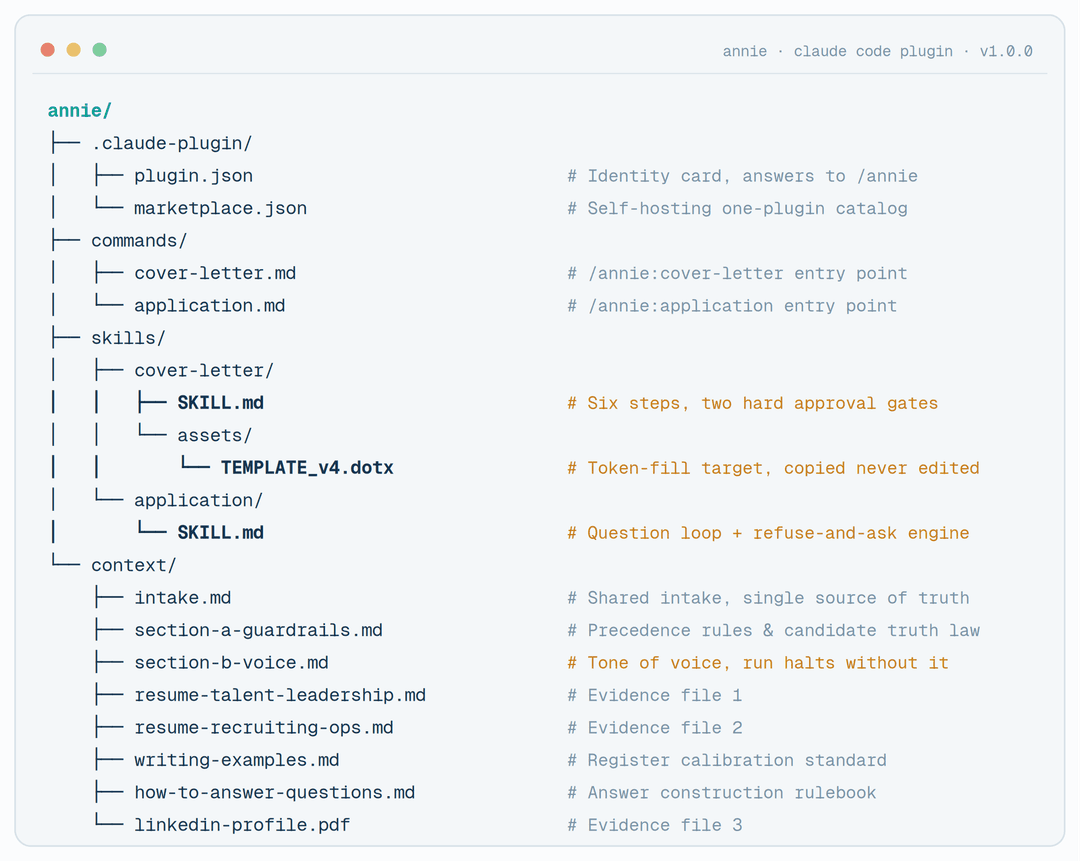Screen dimensions: 1080x861
Task: Select intake.md file
Action: (183, 597)
